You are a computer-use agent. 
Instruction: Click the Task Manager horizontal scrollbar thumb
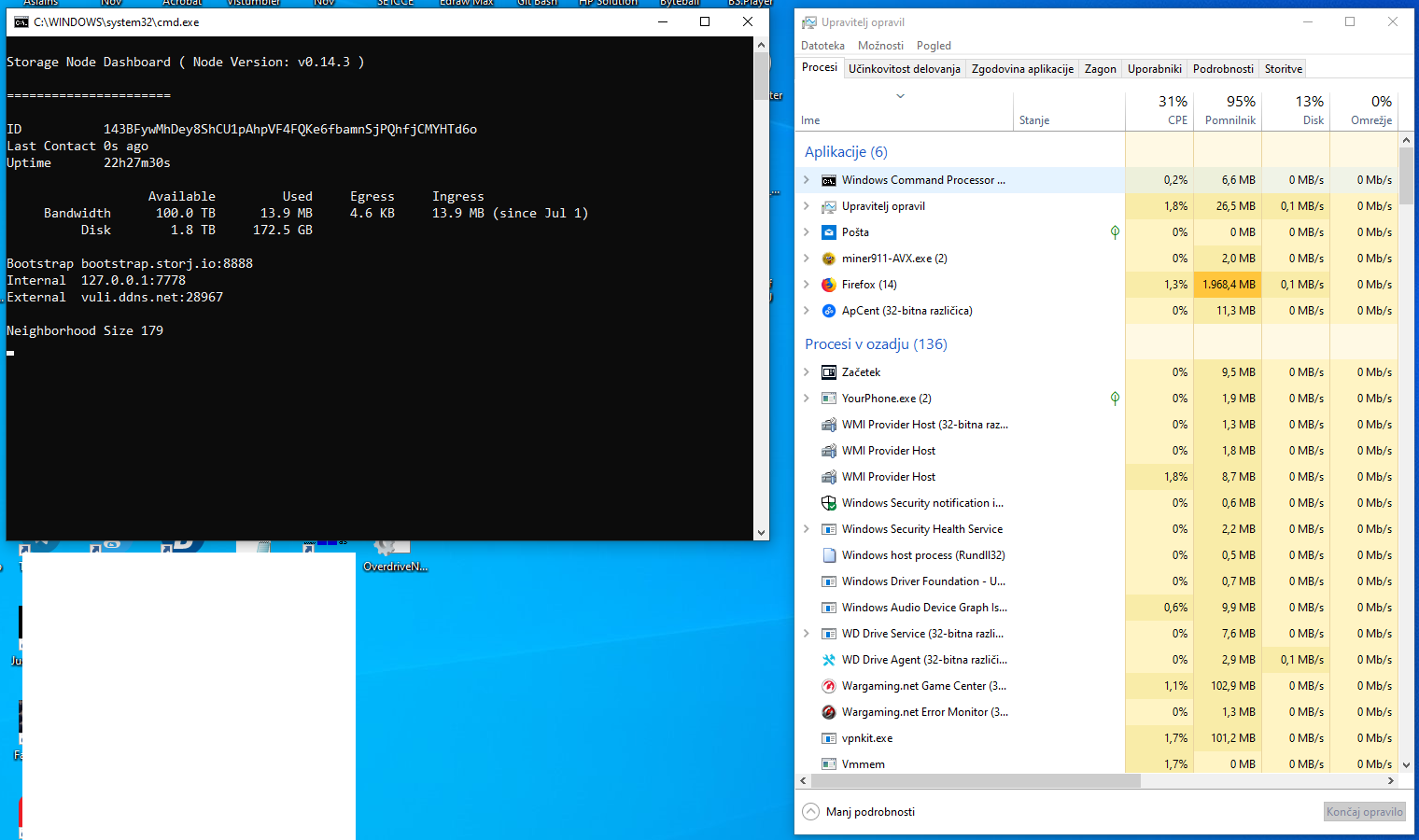tap(975, 781)
